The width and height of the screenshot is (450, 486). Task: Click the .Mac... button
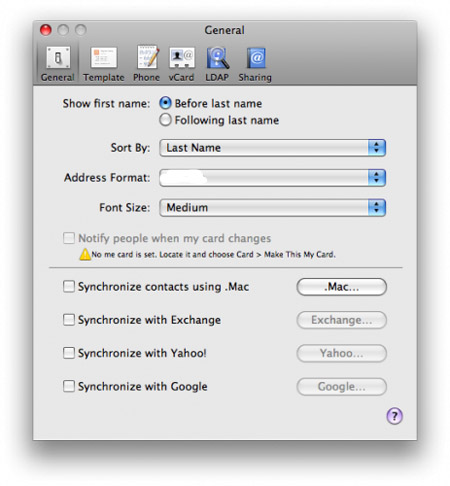pos(342,287)
